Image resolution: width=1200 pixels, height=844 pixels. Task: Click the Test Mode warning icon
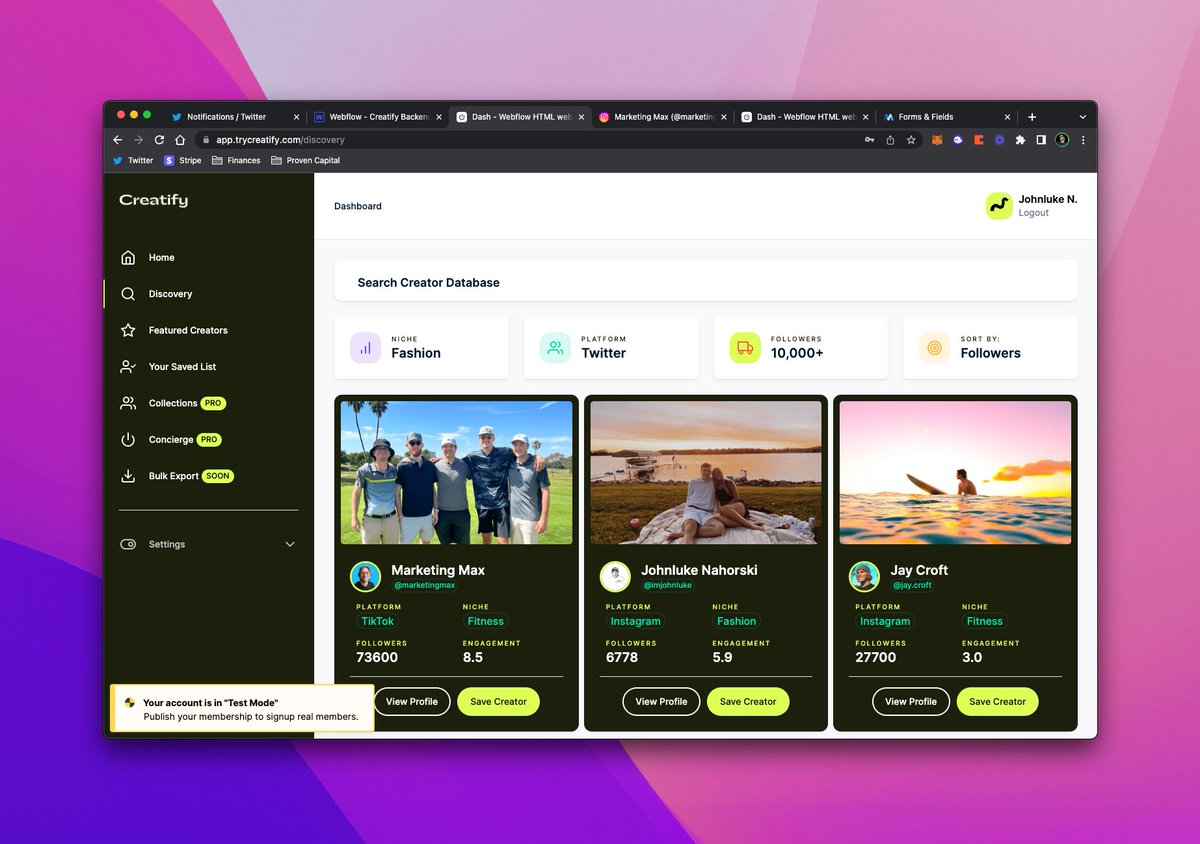click(x=129, y=703)
